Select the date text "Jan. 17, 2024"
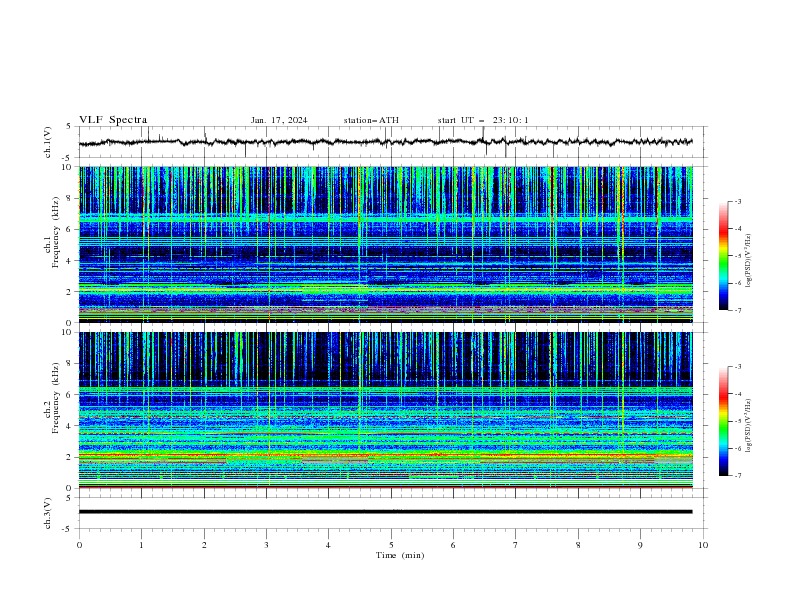 [x=279, y=120]
